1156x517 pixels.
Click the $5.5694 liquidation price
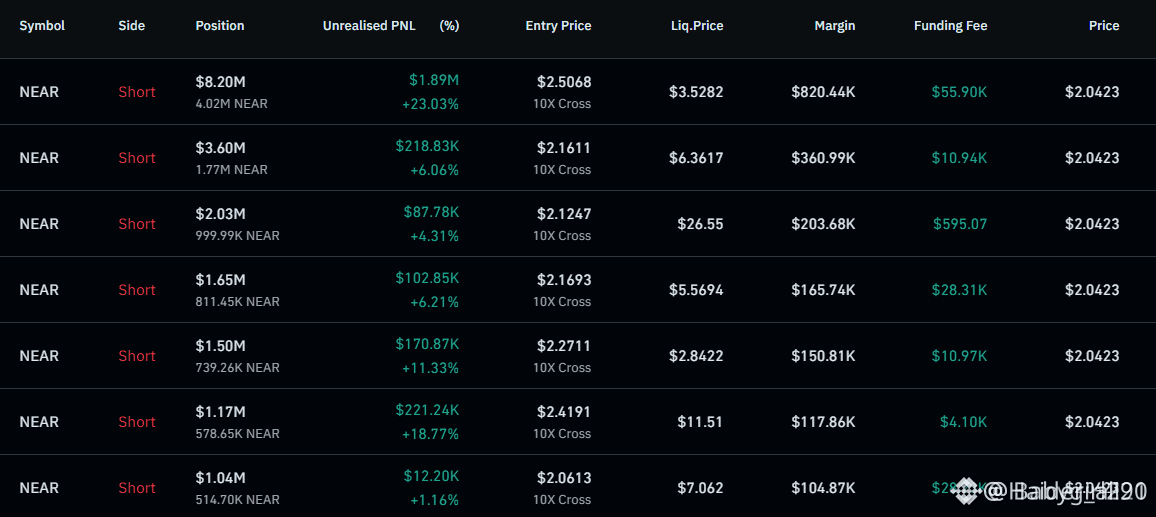point(696,290)
